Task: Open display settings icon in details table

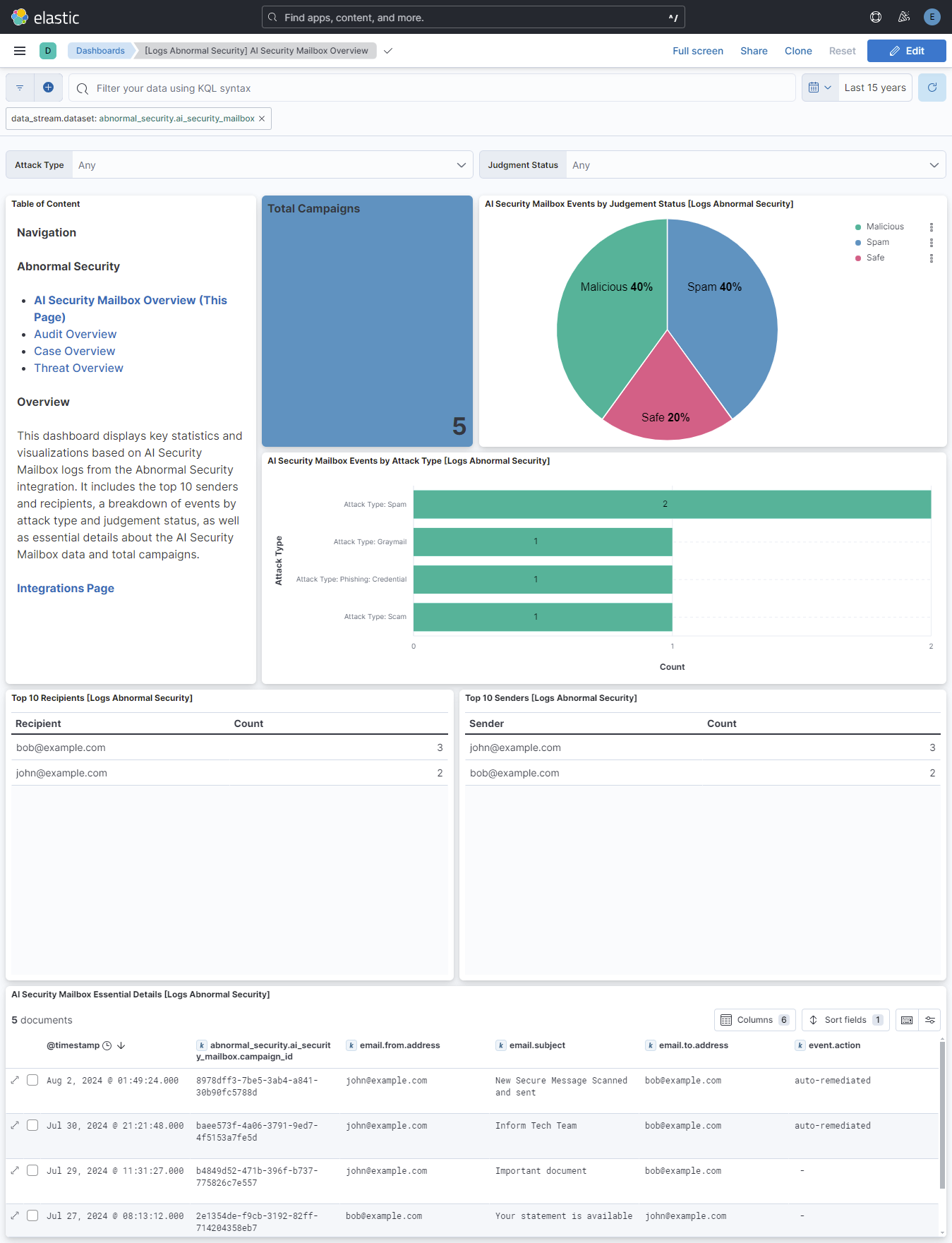Action: 930,1020
